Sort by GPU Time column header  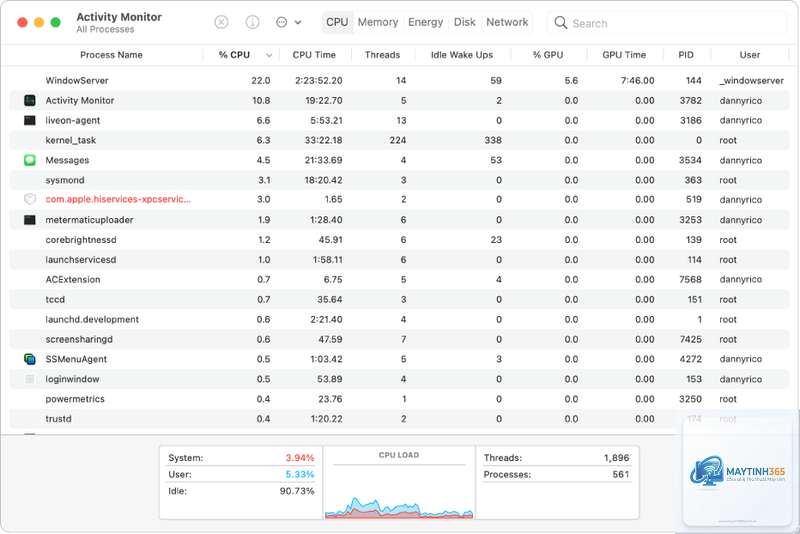624,55
